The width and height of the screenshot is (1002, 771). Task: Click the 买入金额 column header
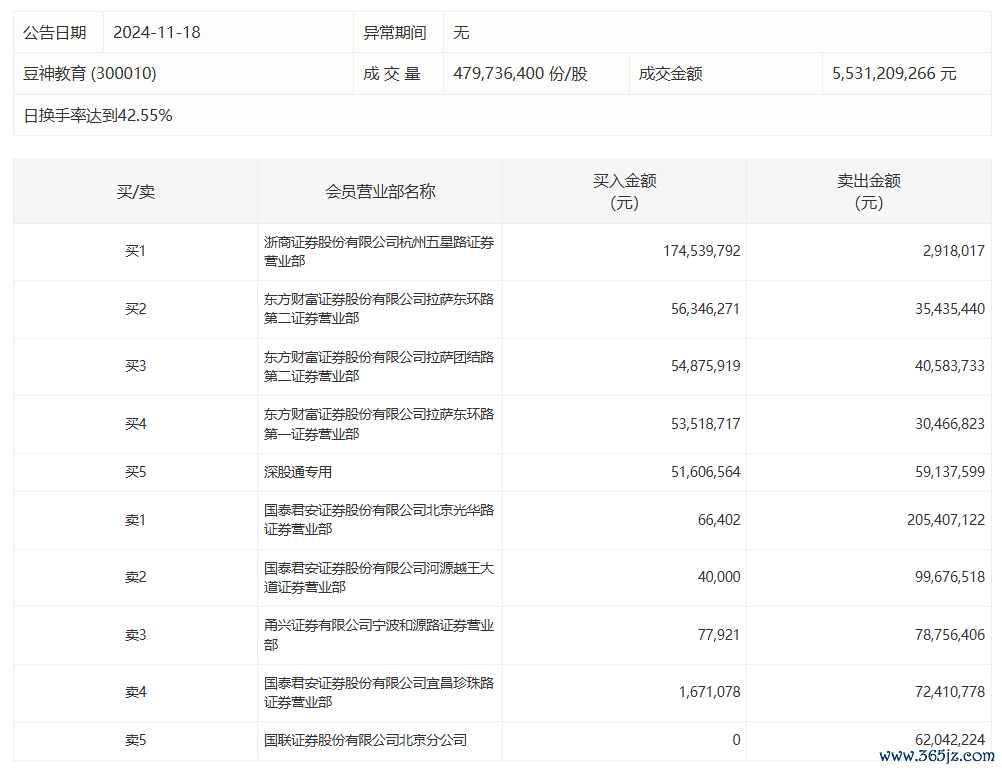pyautogui.click(x=624, y=192)
